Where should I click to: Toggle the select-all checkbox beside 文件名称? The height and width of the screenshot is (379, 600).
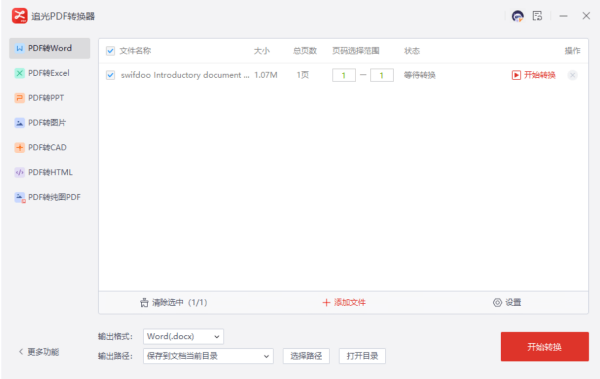[x=111, y=51]
